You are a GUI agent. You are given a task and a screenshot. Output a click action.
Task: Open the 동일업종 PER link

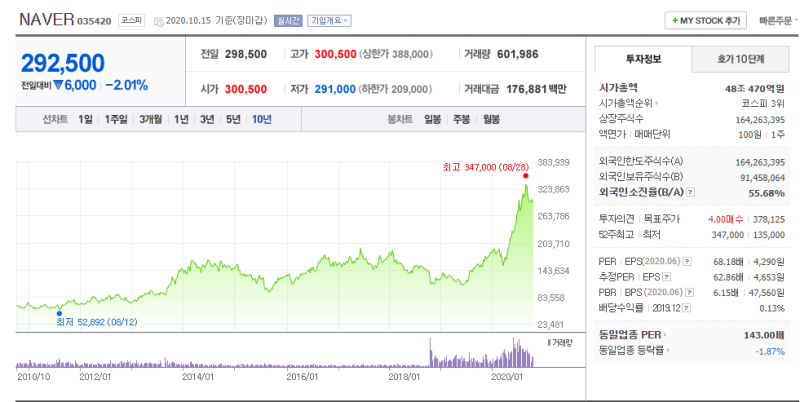click(x=630, y=335)
